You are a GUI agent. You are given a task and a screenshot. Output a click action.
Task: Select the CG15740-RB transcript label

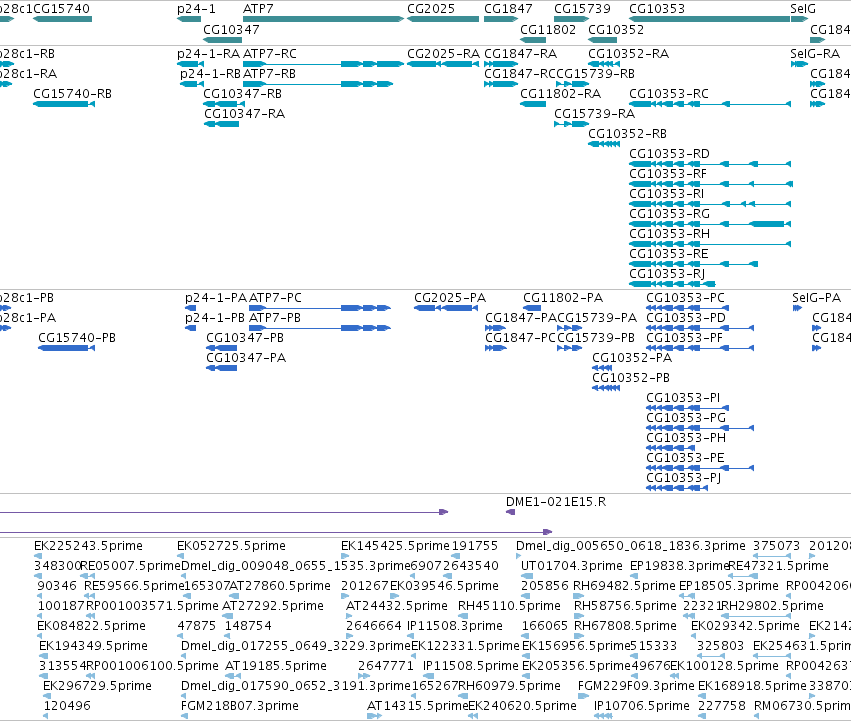tap(72, 94)
